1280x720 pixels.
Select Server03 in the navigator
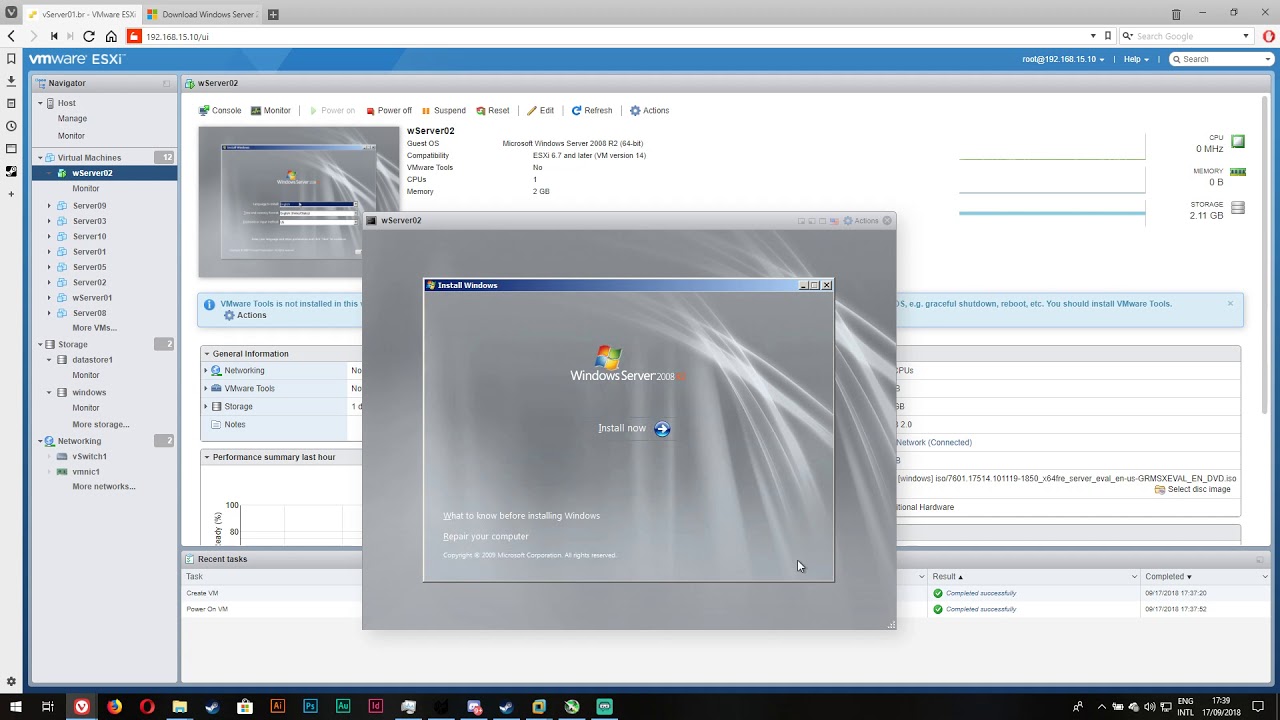click(89, 221)
